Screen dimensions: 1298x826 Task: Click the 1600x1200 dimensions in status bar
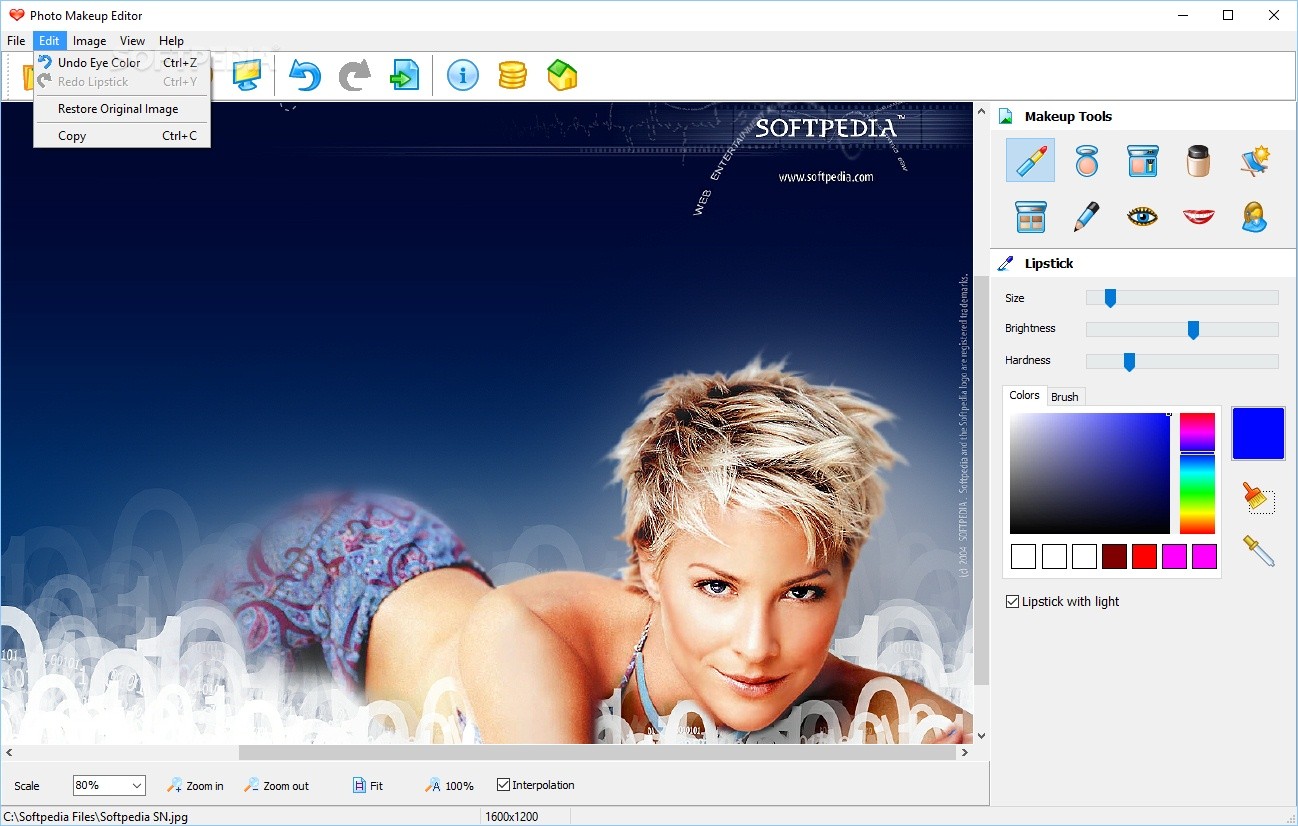512,817
